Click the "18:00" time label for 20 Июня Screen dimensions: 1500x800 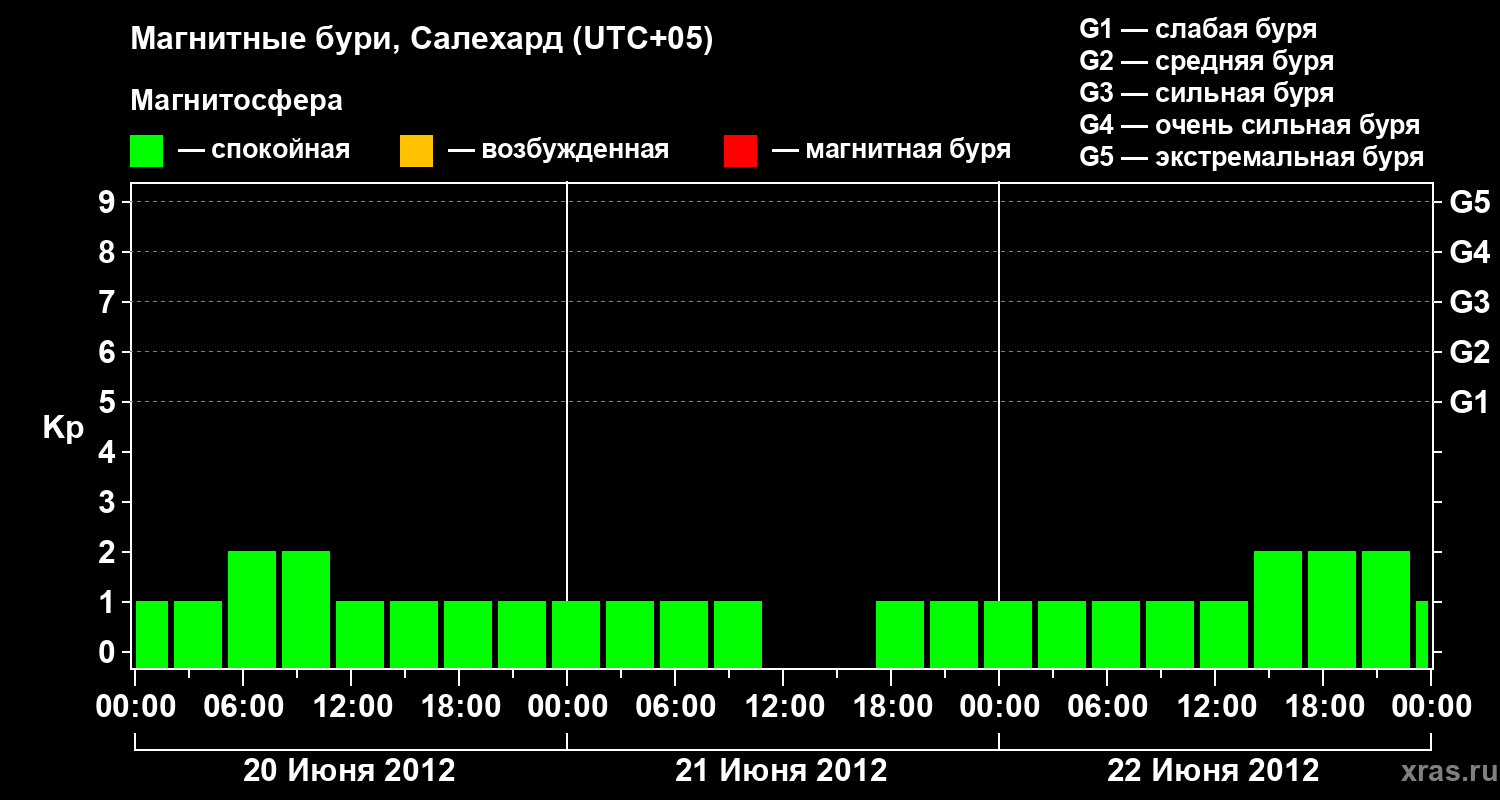(459, 706)
